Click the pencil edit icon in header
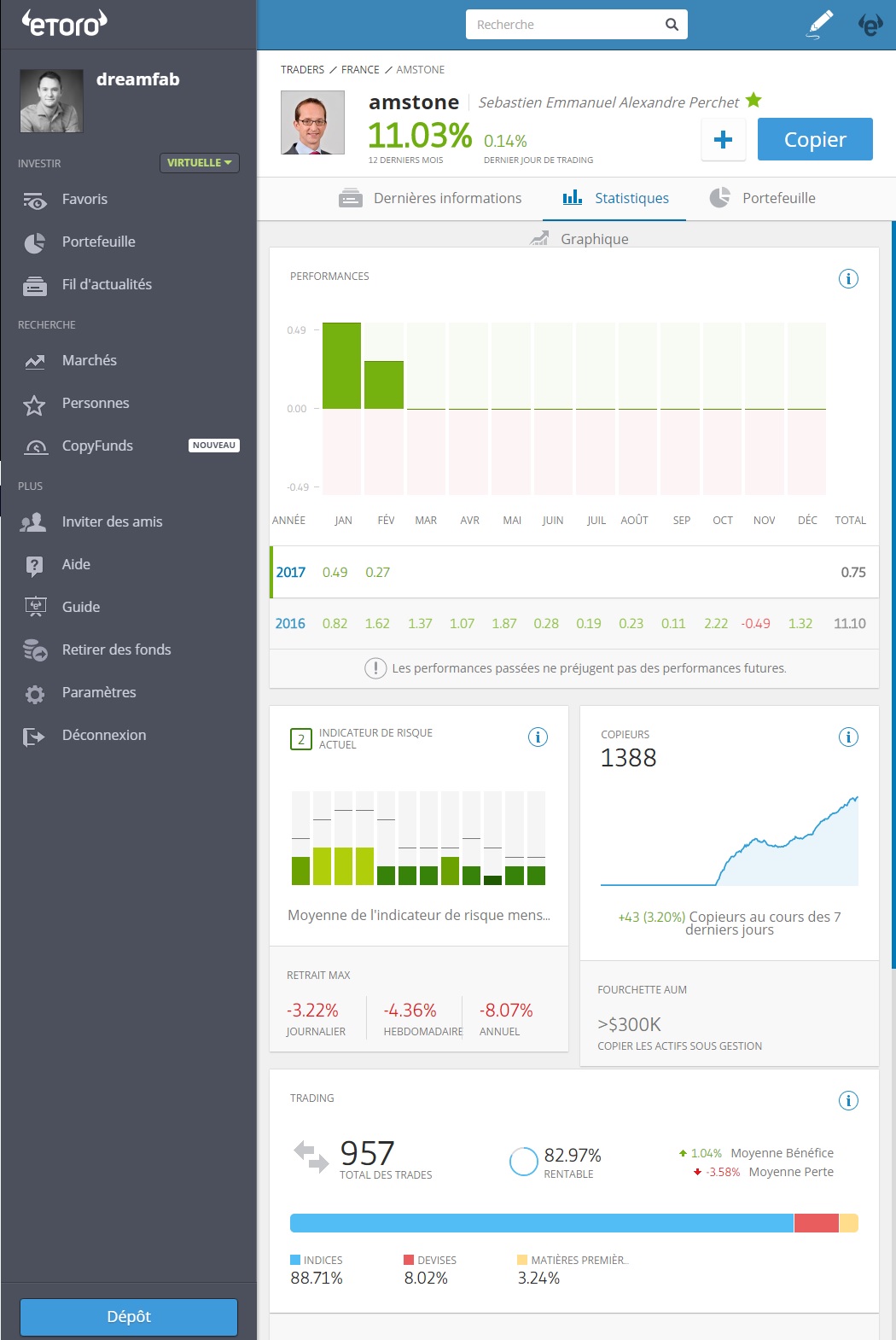The image size is (896, 1340). pyautogui.click(x=820, y=24)
